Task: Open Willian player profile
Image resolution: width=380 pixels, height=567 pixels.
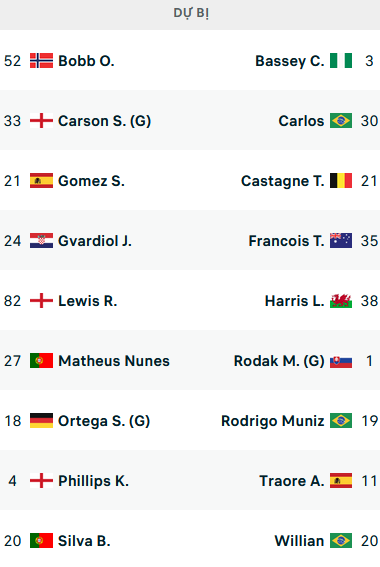Action: point(299,541)
